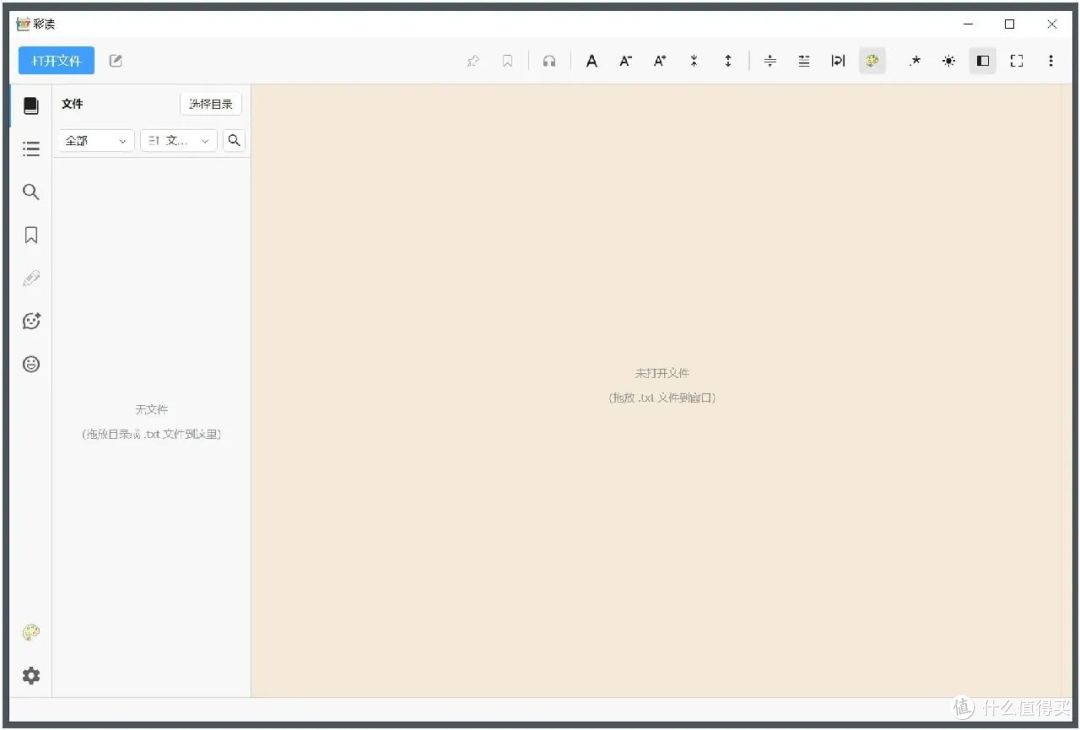The height and width of the screenshot is (730, 1080).
Task: Click the headphones read-aloud icon
Action: [x=549, y=61]
